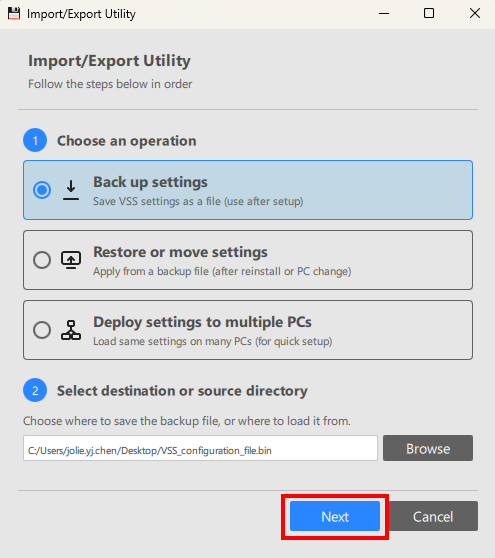Click the floppy disk app icon in title bar
The image size is (495, 558).
(14, 14)
